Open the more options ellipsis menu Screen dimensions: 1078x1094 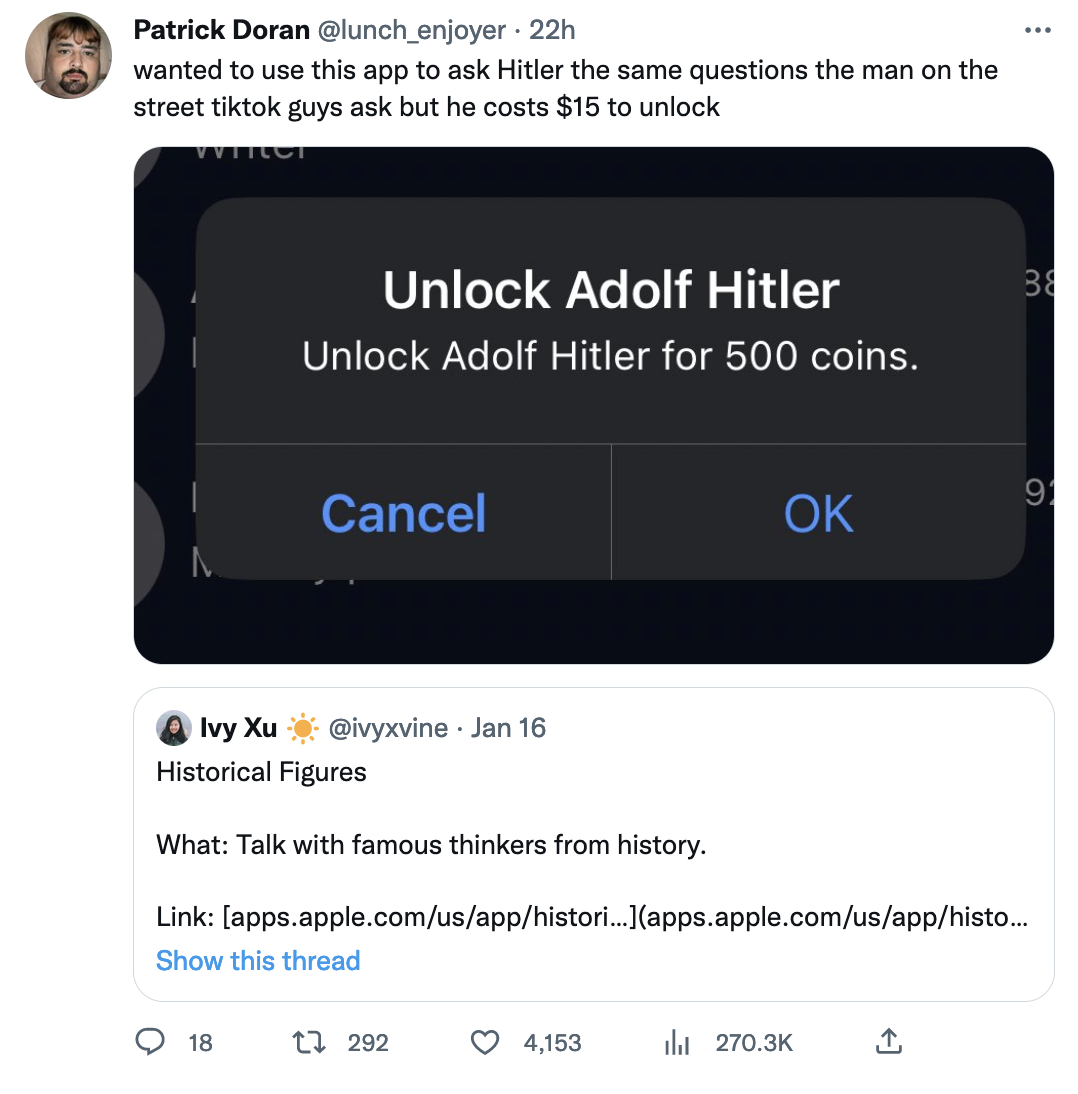(1038, 30)
